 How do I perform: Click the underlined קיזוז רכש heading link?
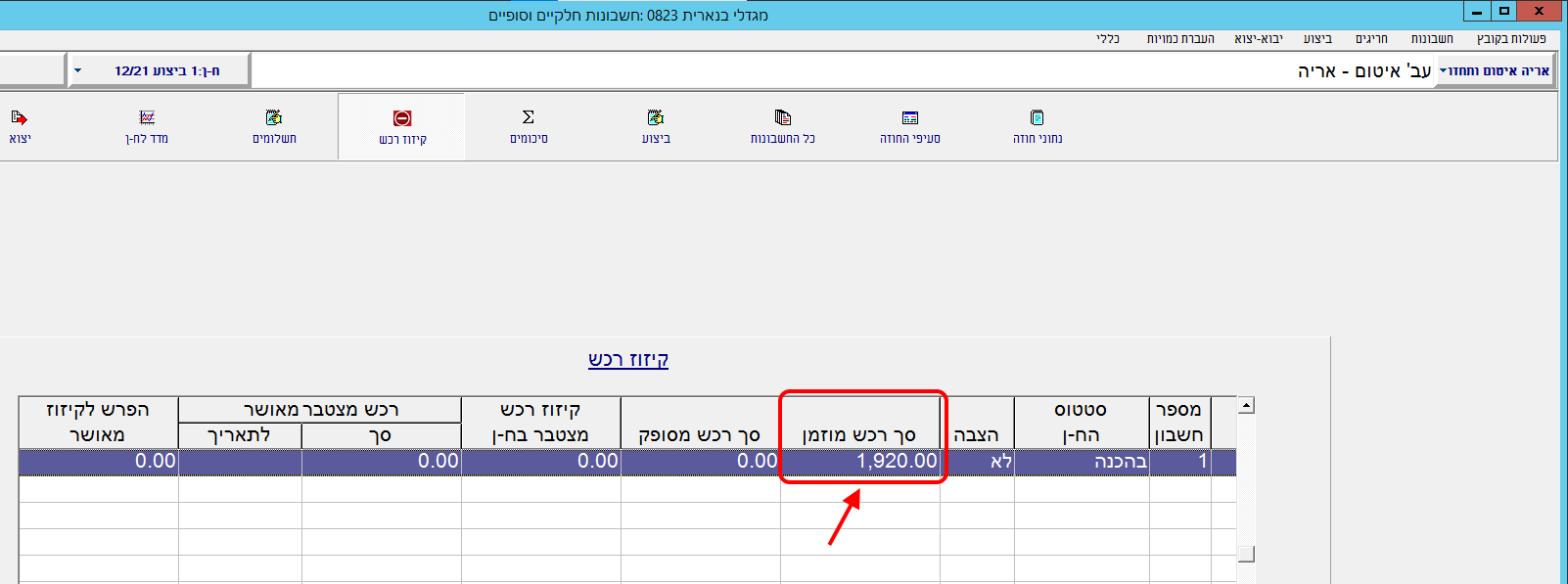pyautogui.click(x=628, y=359)
